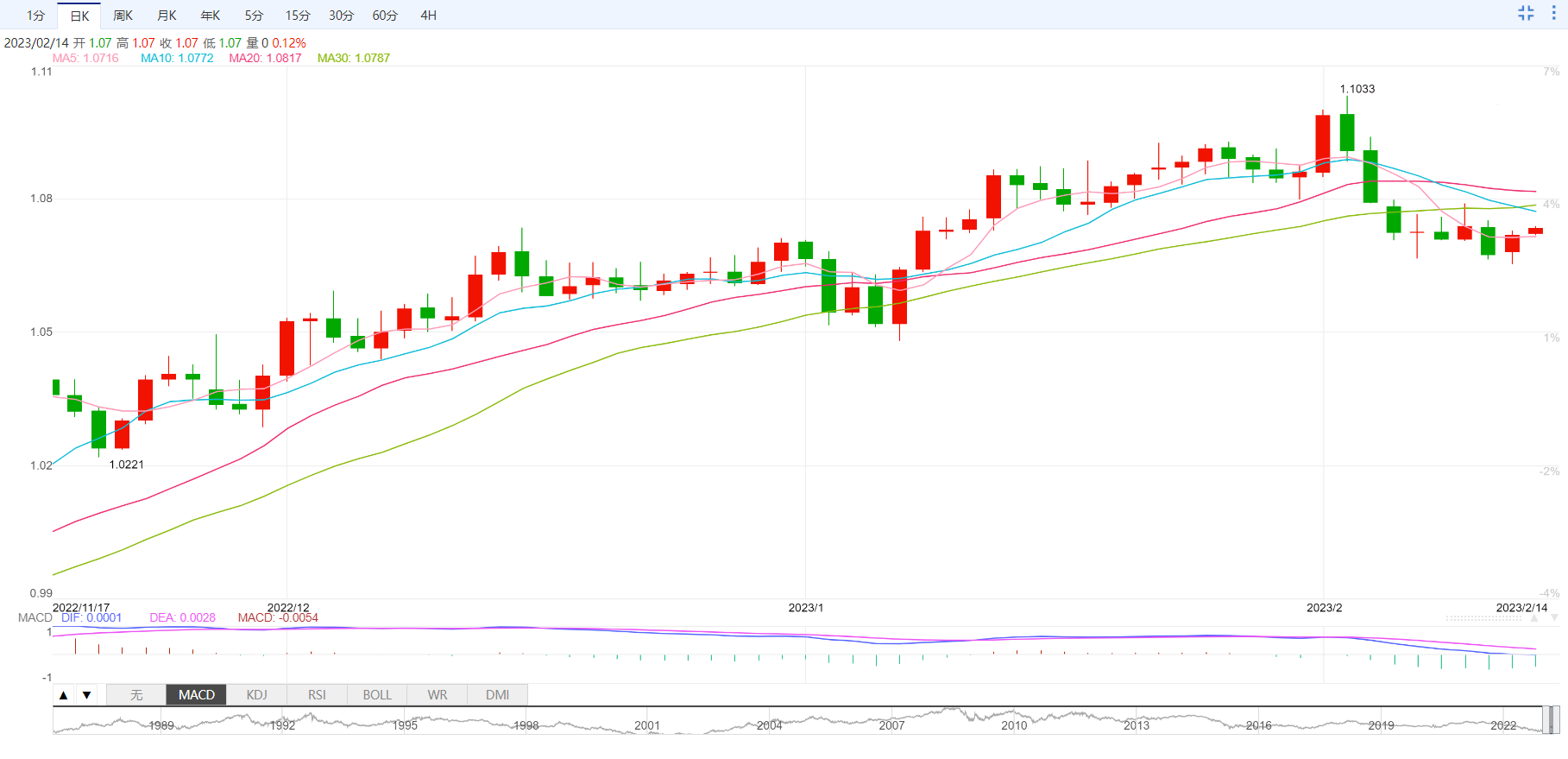
Task: Switch to the 月K monthly chart tab
Action: (167, 16)
